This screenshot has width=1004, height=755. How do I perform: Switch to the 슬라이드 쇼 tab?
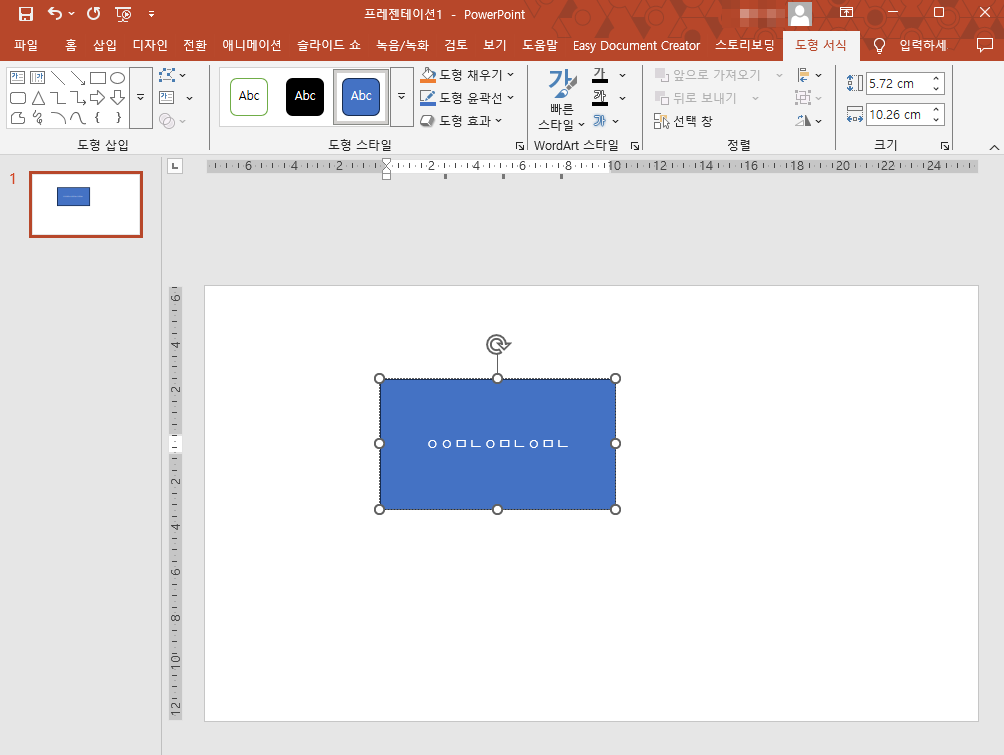[x=328, y=45]
